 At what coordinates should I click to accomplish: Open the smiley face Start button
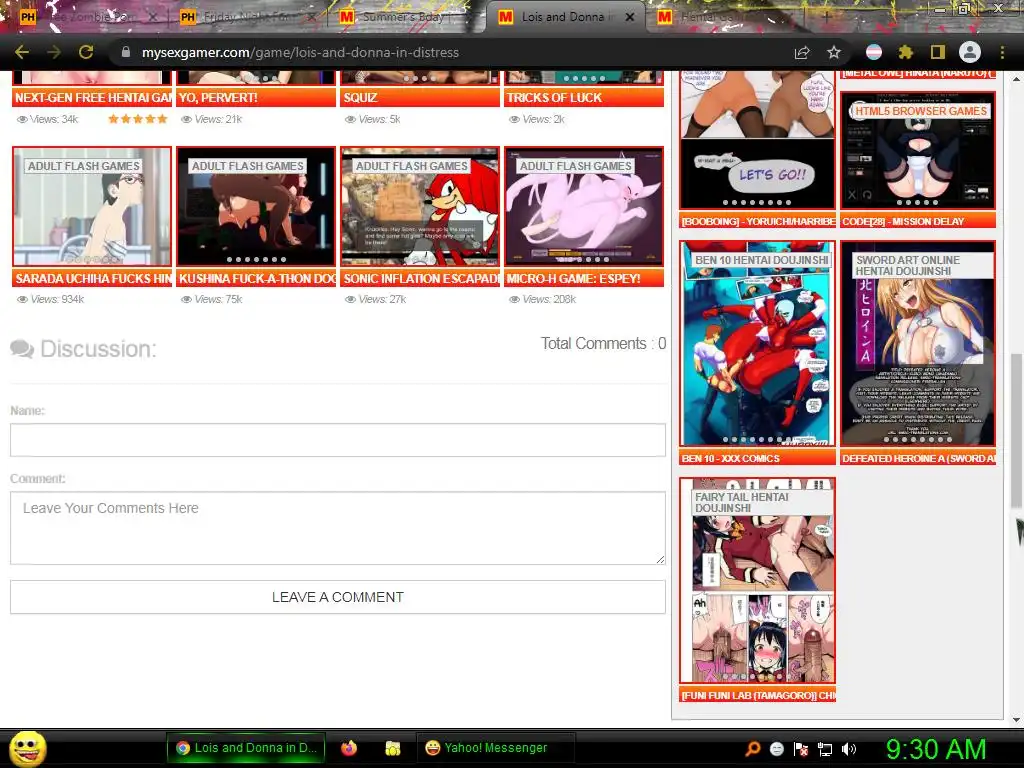click(27, 748)
